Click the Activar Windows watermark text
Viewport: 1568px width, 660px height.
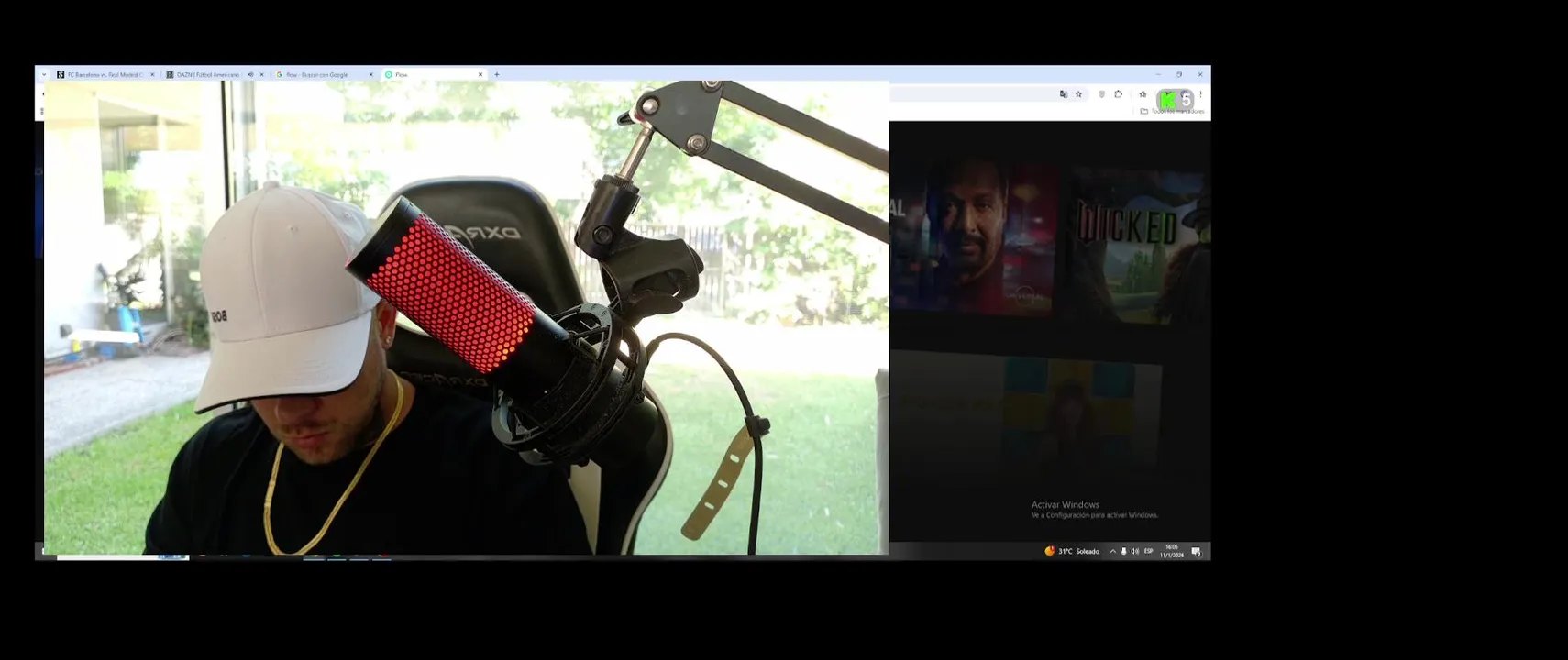(1065, 504)
